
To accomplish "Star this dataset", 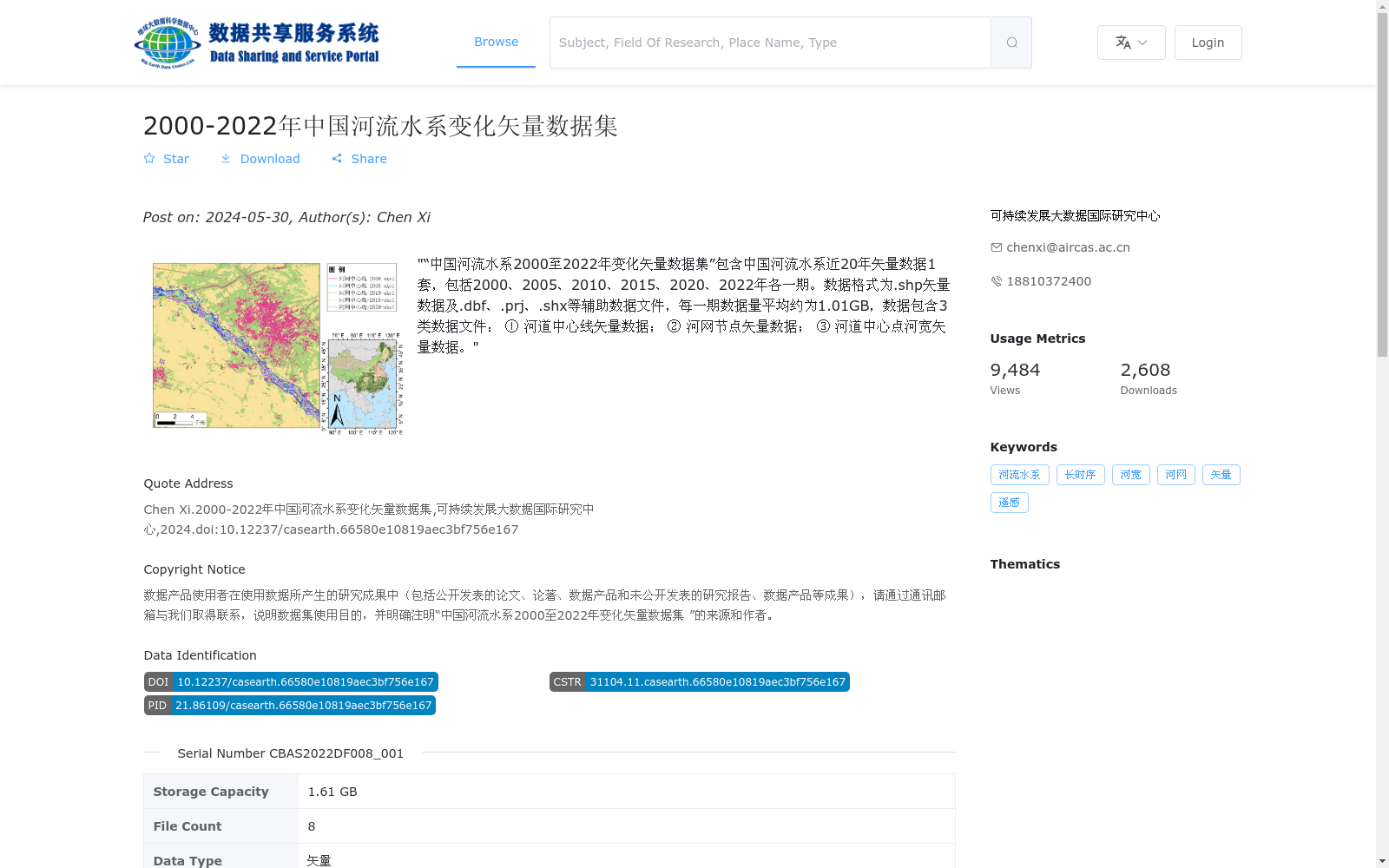I will point(167,159).
